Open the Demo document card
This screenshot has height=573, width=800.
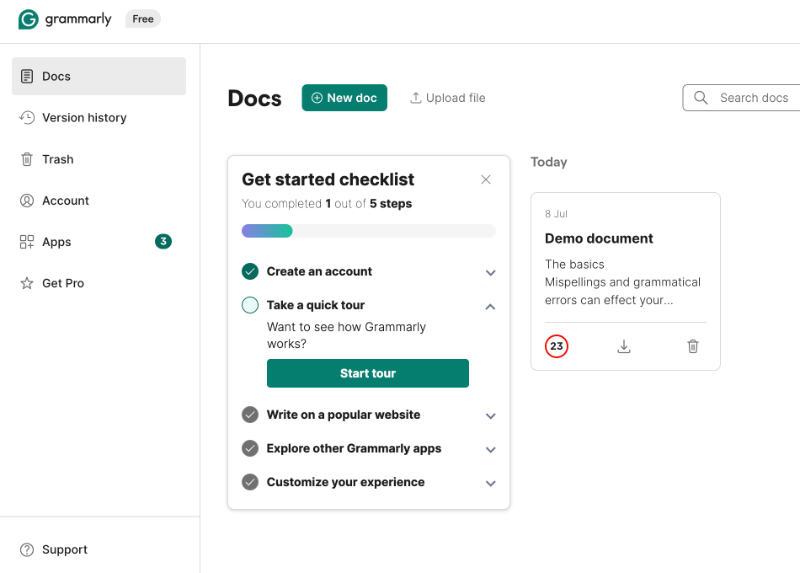point(626,282)
